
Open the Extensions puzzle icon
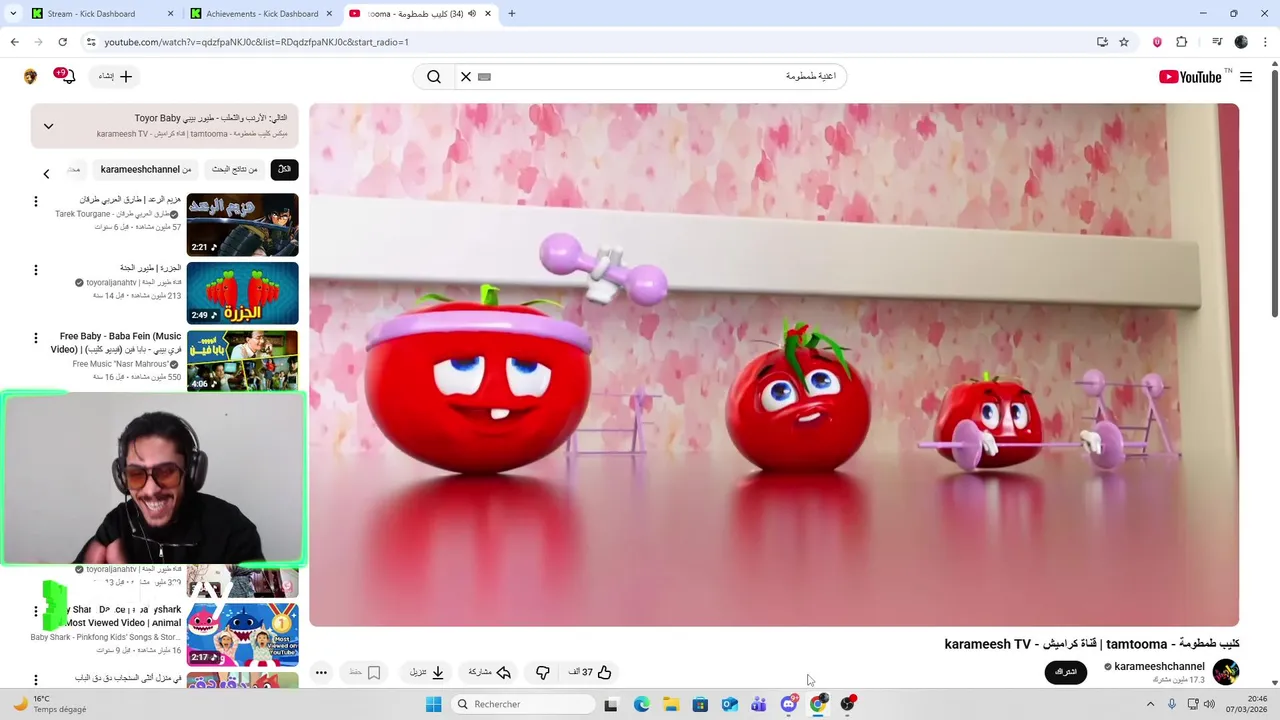coord(1182,42)
